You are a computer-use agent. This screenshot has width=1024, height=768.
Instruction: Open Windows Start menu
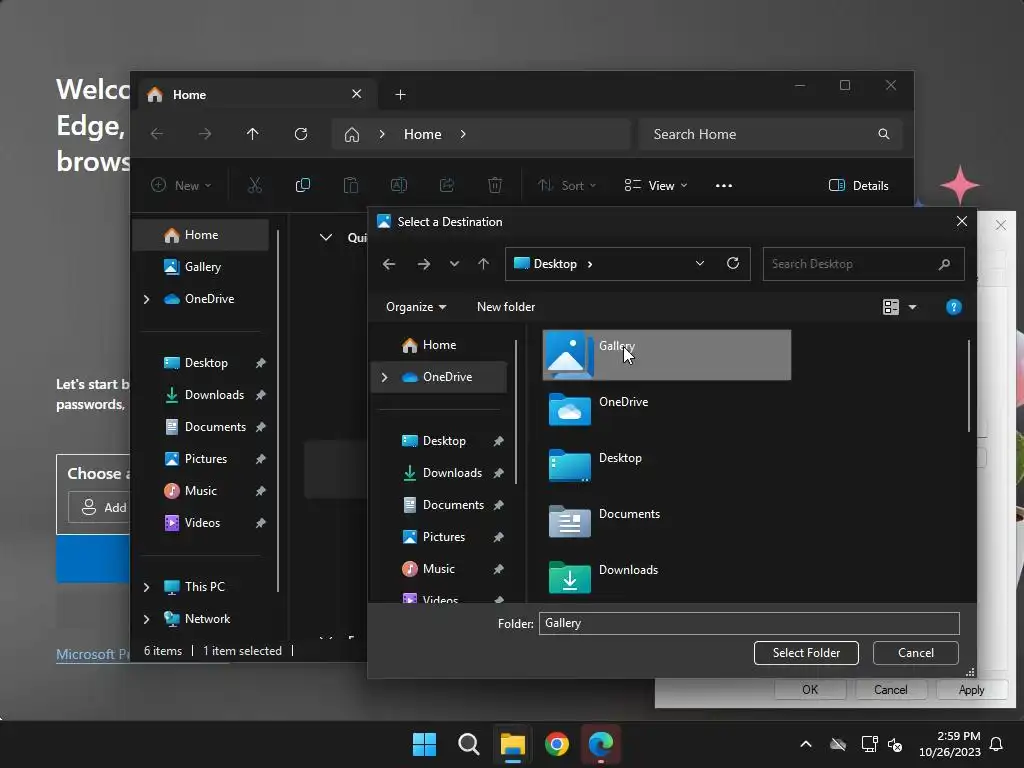click(424, 744)
